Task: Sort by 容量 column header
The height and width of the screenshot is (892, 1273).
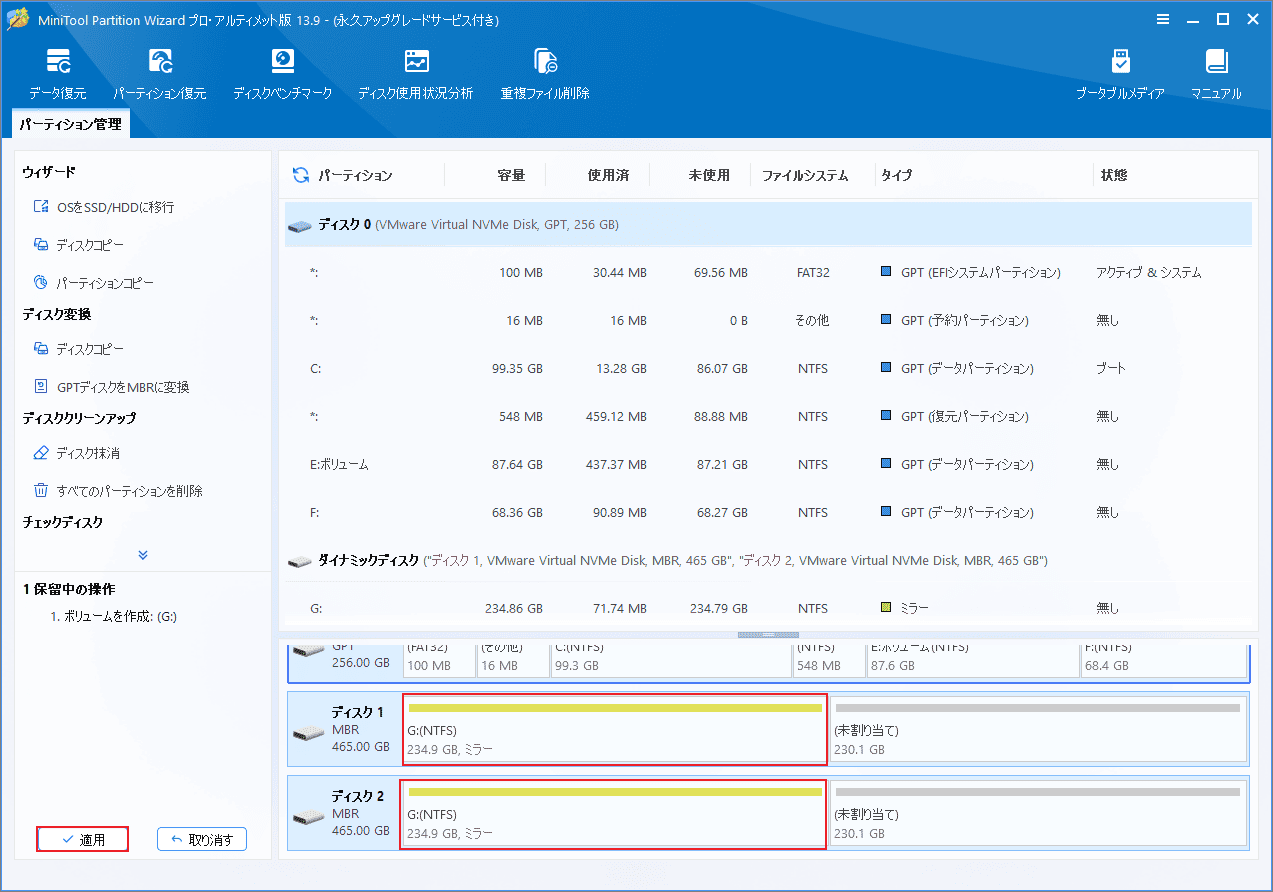Action: point(511,175)
